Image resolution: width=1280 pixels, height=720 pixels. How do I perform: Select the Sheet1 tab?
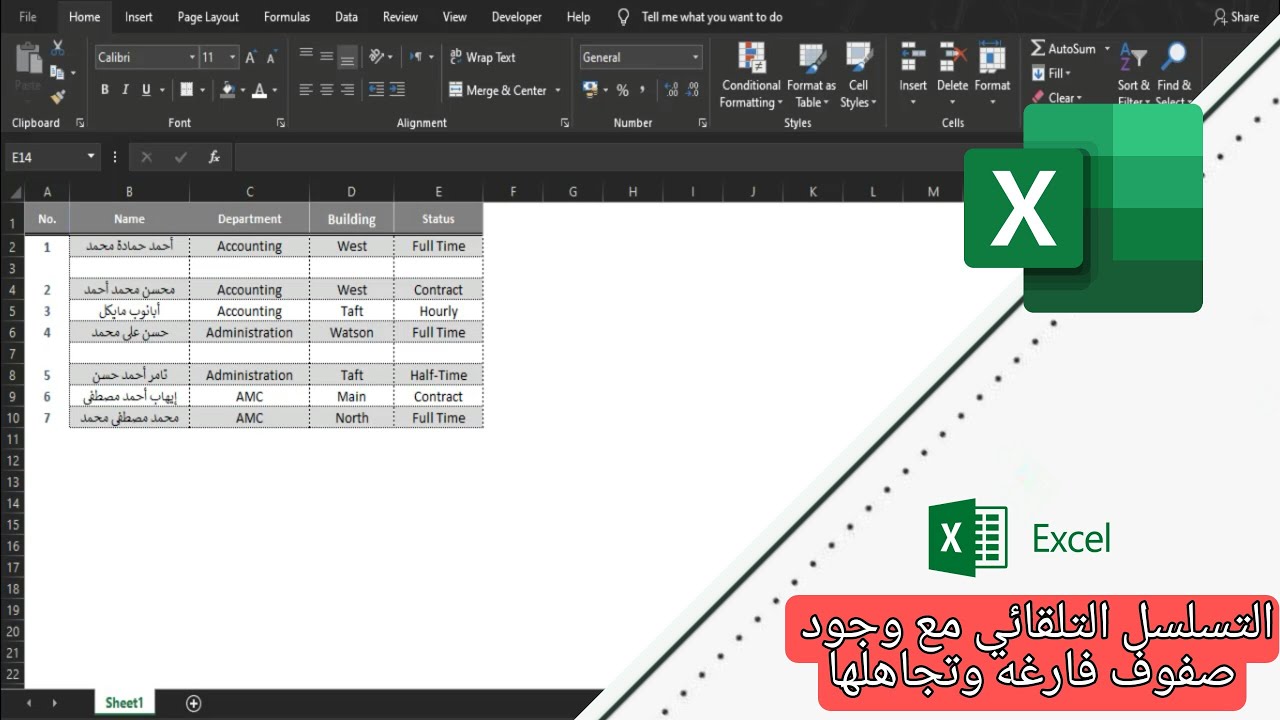pyautogui.click(x=124, y=703)
